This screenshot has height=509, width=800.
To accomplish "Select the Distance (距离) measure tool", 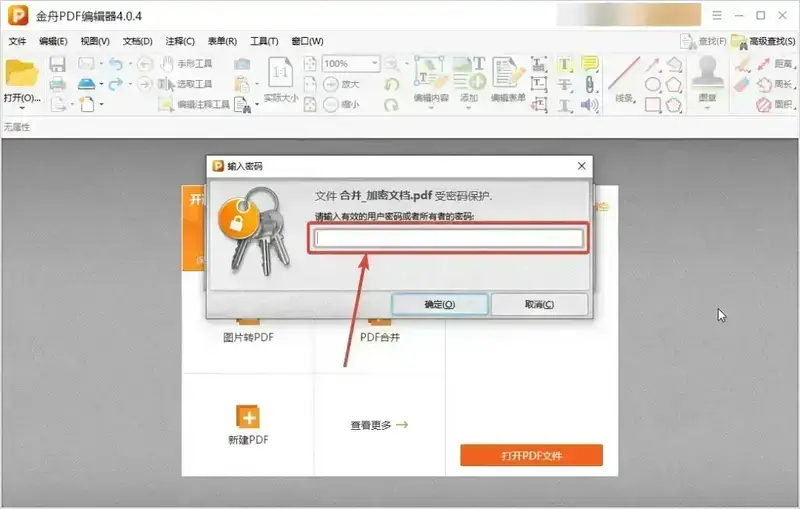I will click(774, 64).
